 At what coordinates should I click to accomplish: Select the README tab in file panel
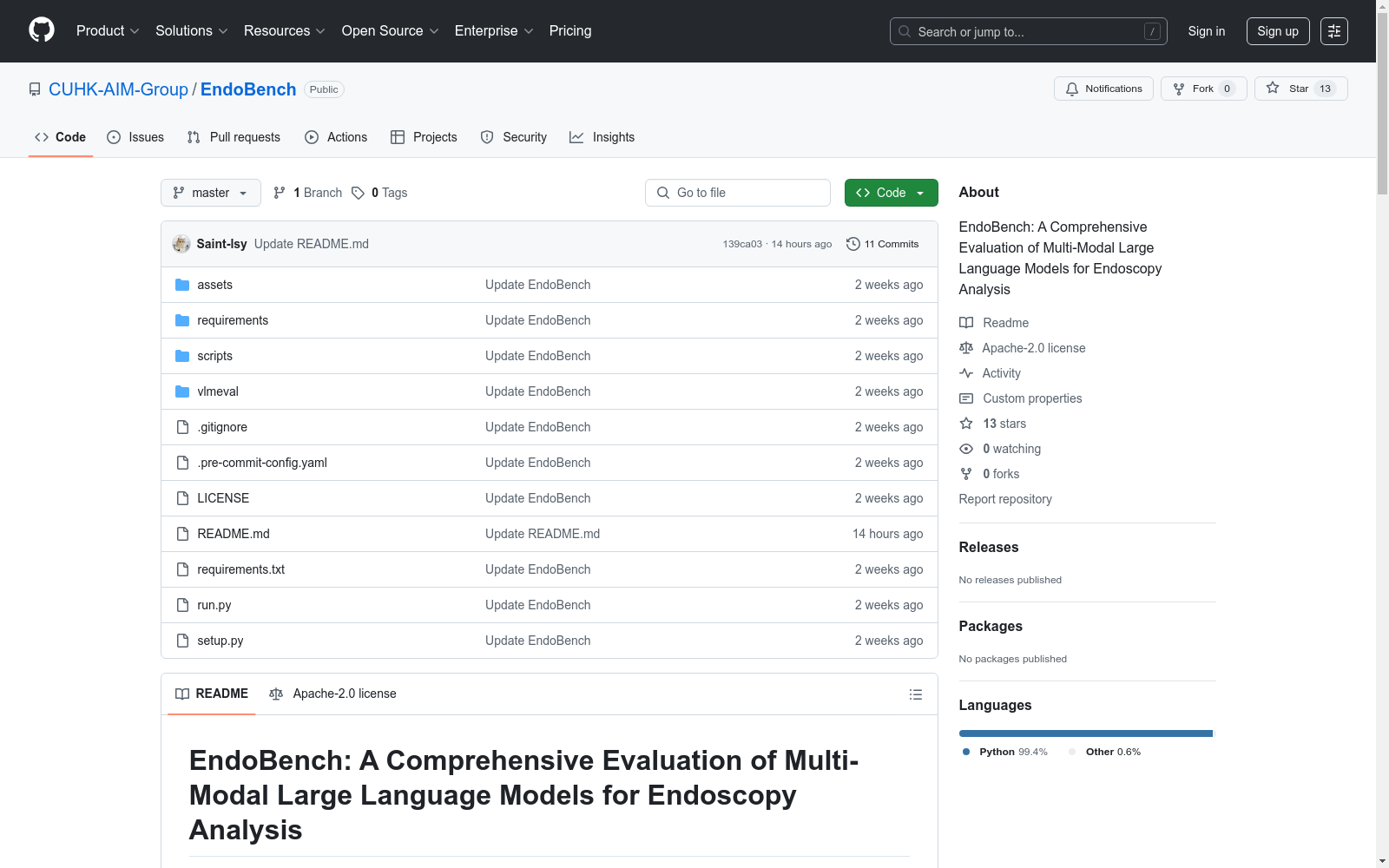point(212,694)
